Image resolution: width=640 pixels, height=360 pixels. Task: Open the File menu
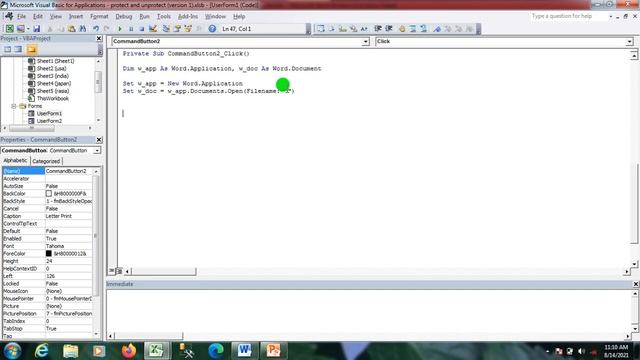click(21, 16)
